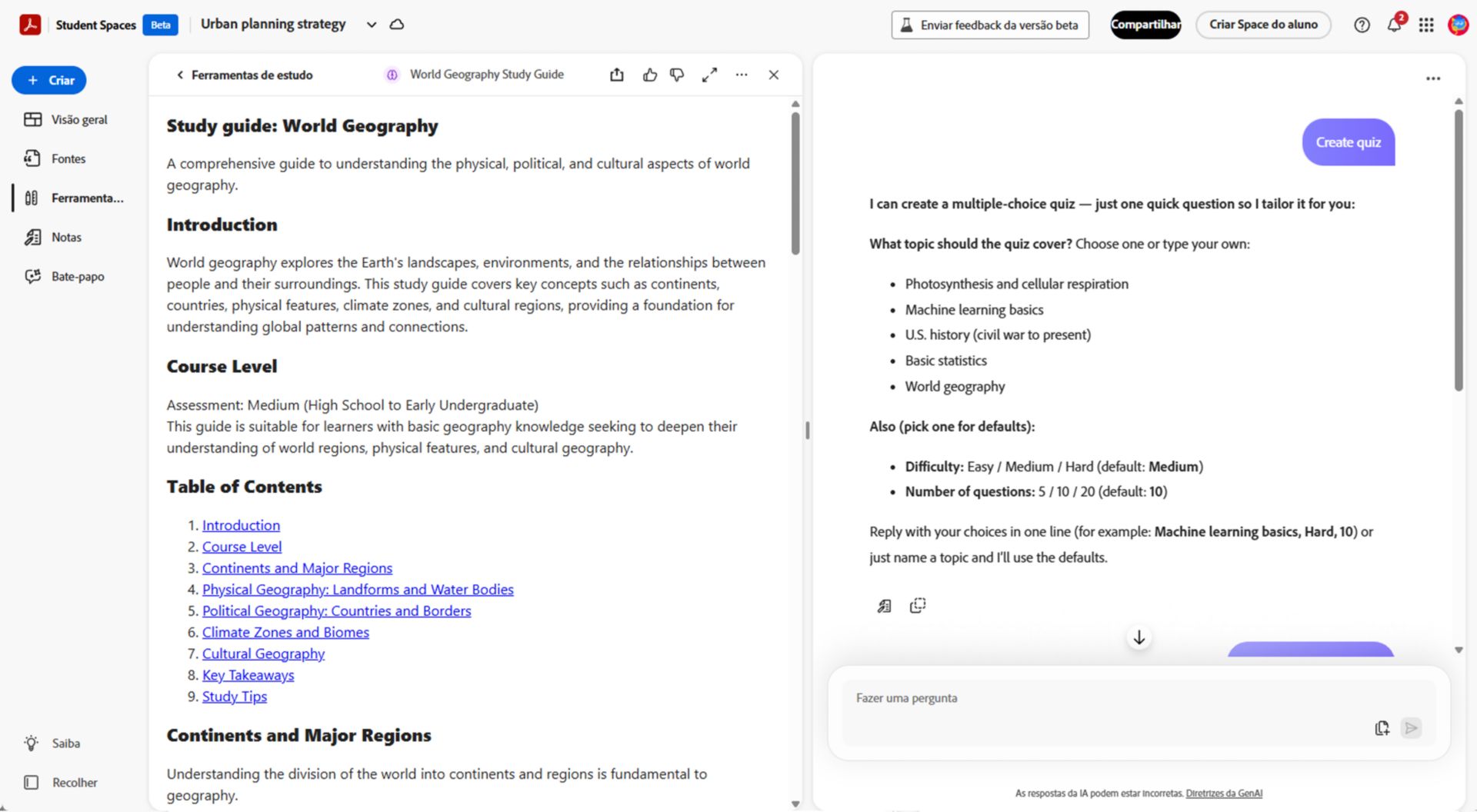Screen dimensions: 1477x812
Task: Click the Fontes document icon
Action: coord(32,158)
